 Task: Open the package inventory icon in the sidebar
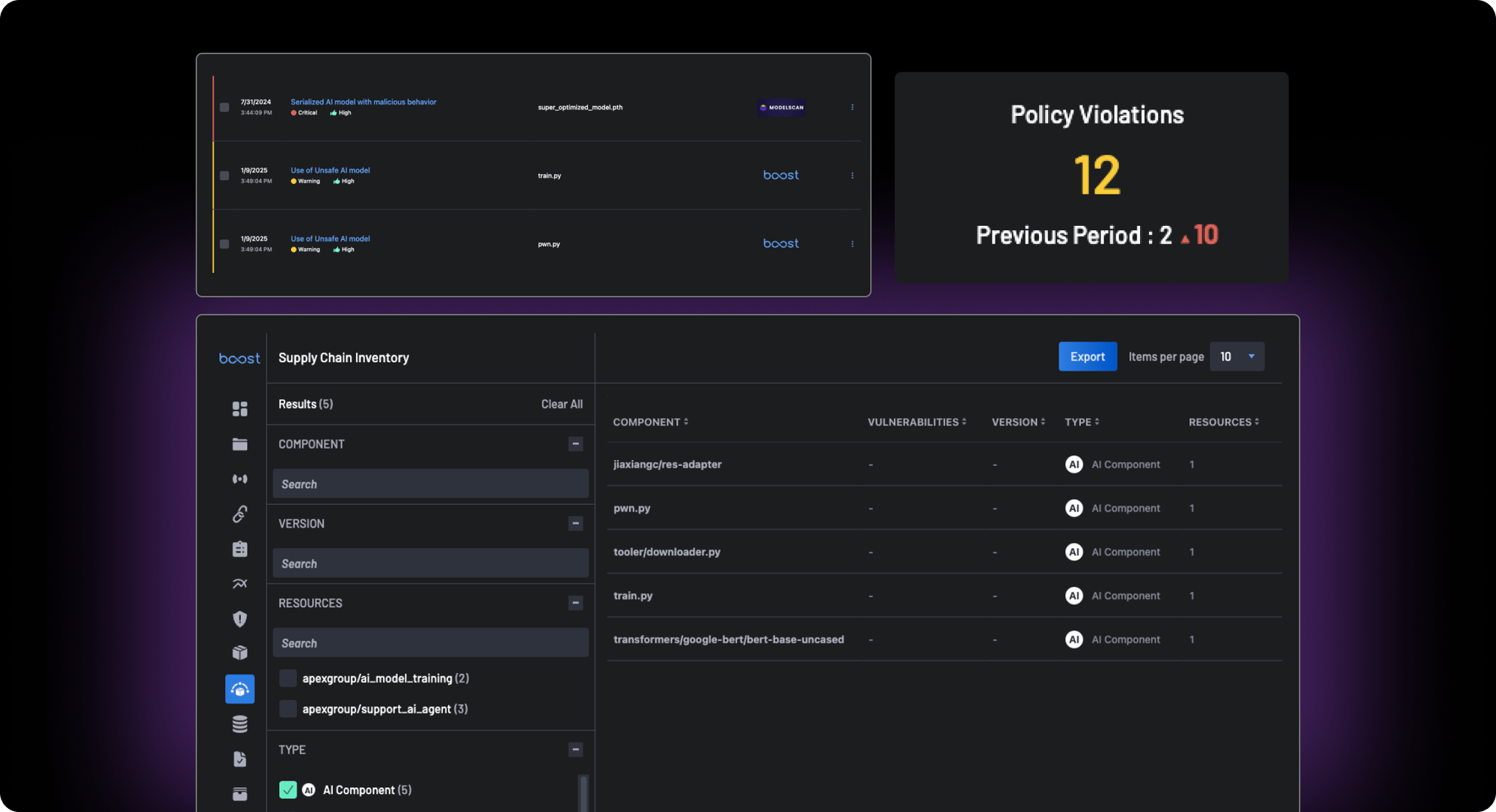tap(239, 653)
